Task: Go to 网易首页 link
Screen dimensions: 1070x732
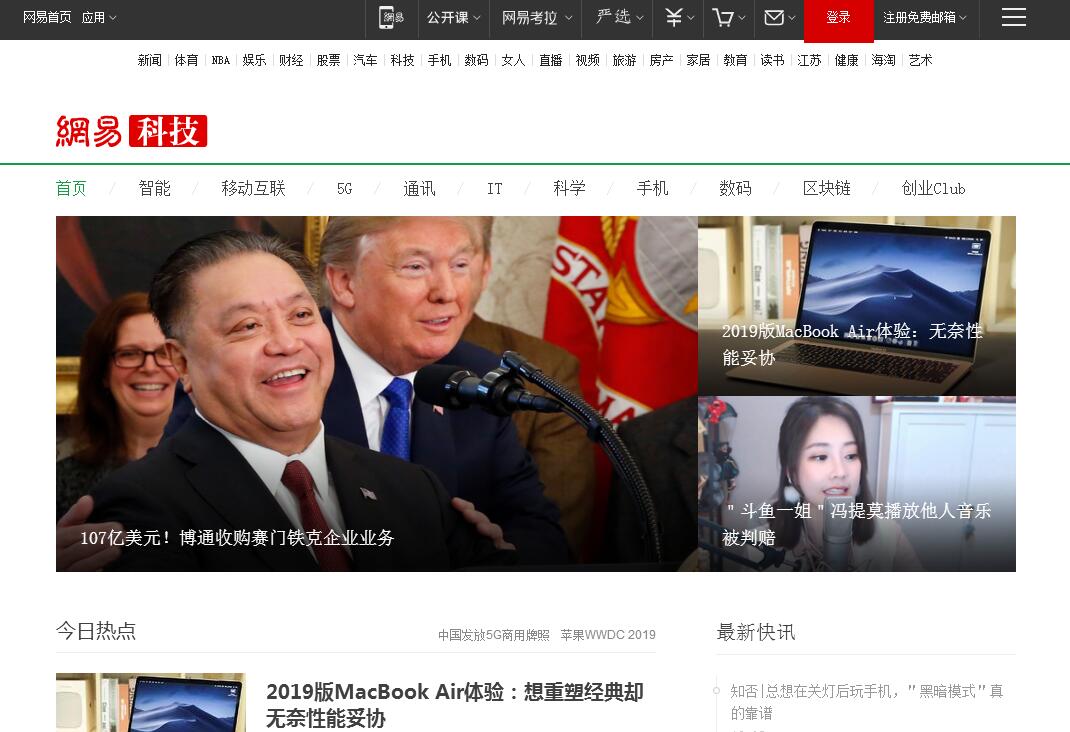Action: point(47,18)
